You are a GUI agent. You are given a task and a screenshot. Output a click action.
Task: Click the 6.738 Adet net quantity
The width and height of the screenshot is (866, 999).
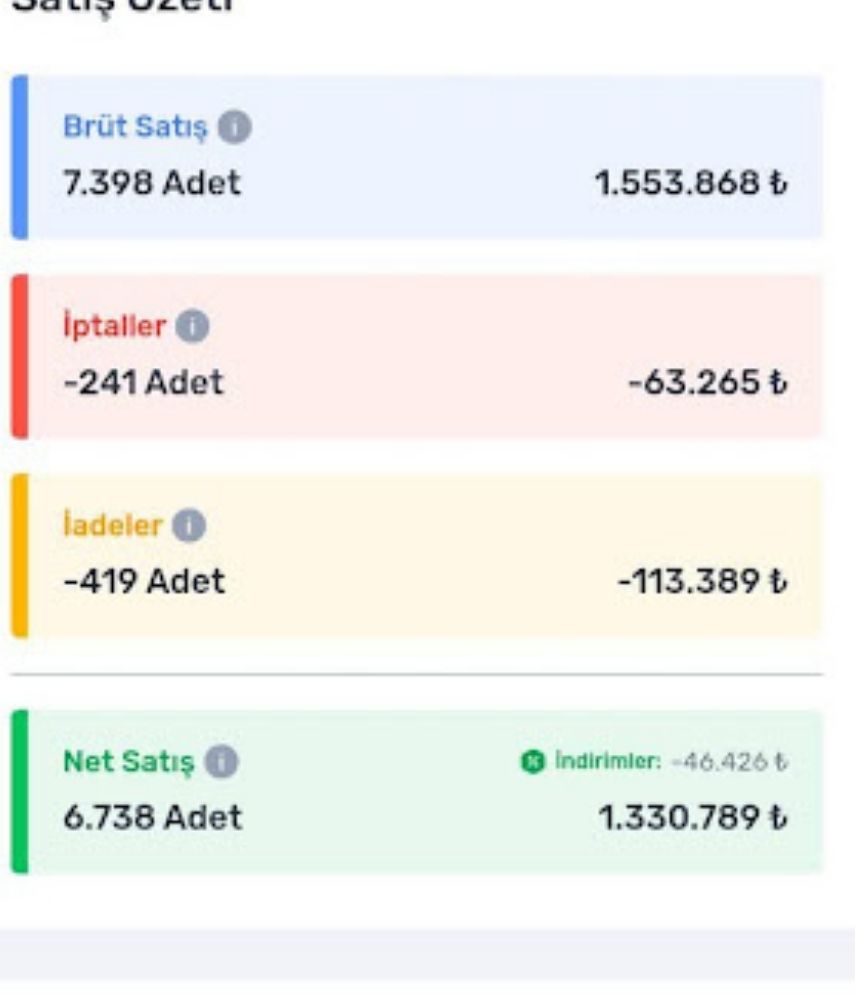pyautogui.click(x=152, y=817)
